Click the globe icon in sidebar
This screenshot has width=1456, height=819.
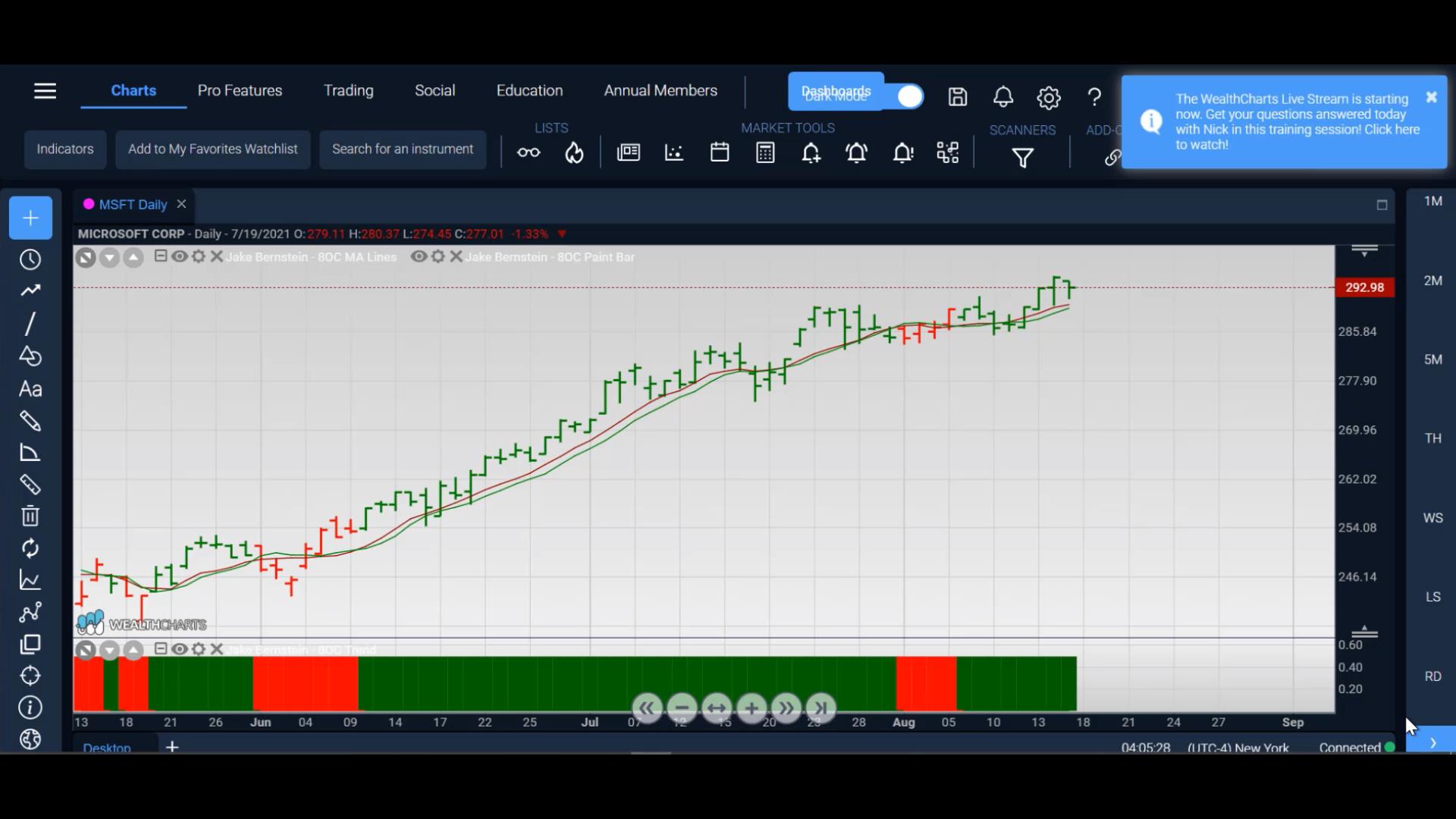(x=30, y=739)
